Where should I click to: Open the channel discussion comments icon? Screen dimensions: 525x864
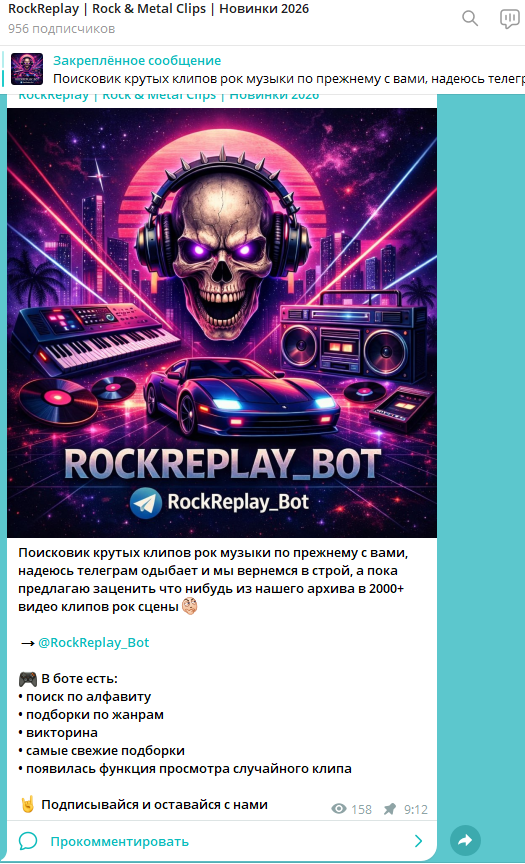point(510,19)
